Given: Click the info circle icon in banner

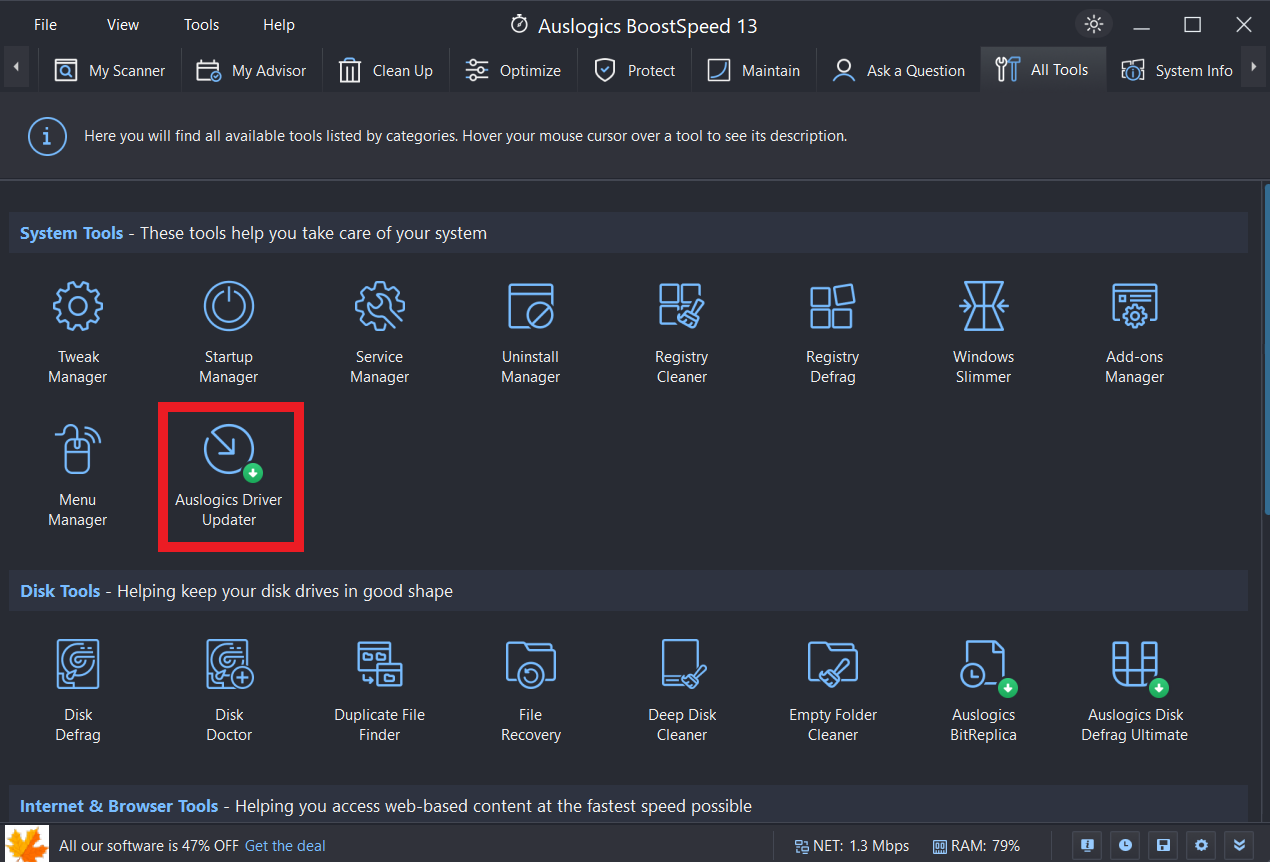Looking at the screenshot, I should (x=47, y=136).
